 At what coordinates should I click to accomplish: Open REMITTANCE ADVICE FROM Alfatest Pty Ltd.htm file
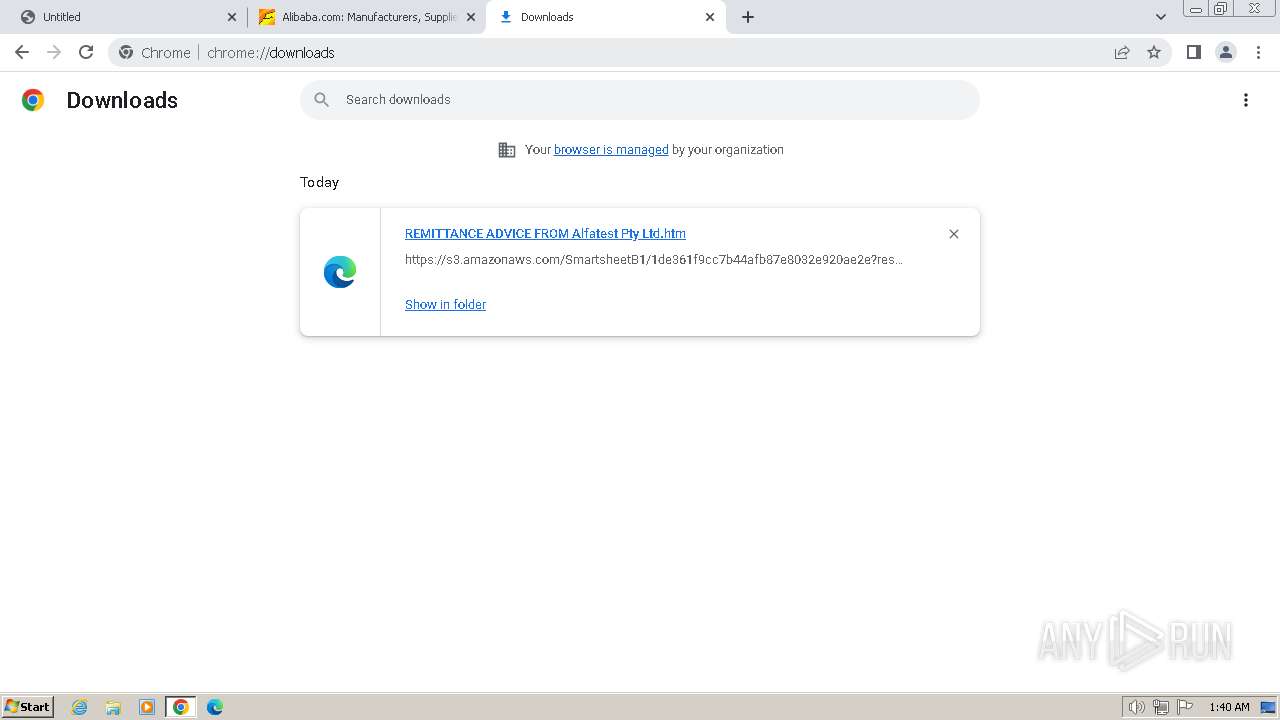(x=545, y=234)
